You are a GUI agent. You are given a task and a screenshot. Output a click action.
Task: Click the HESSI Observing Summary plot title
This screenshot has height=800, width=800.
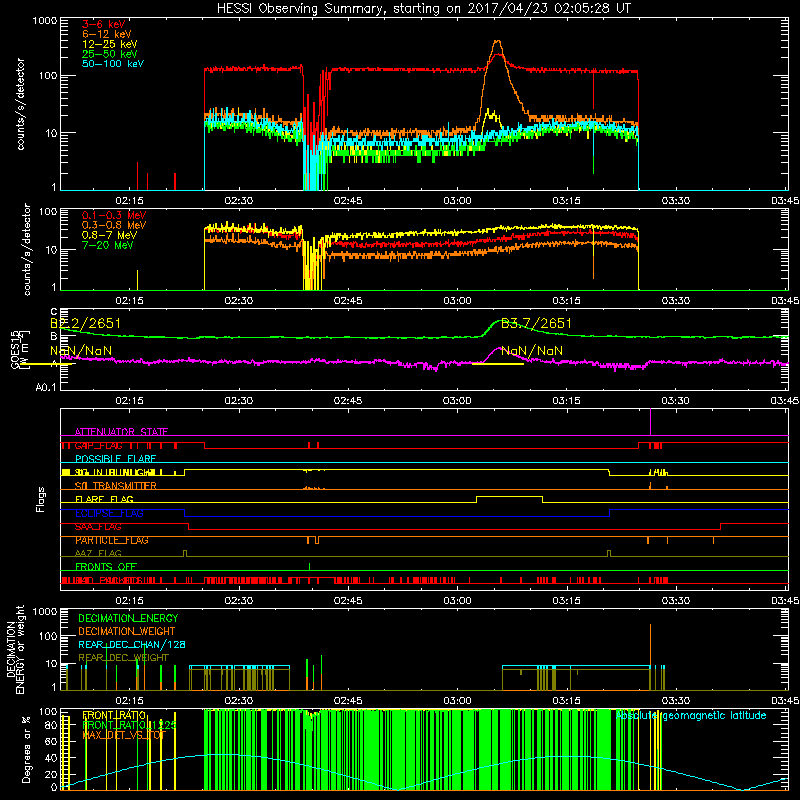click(424, 8)
